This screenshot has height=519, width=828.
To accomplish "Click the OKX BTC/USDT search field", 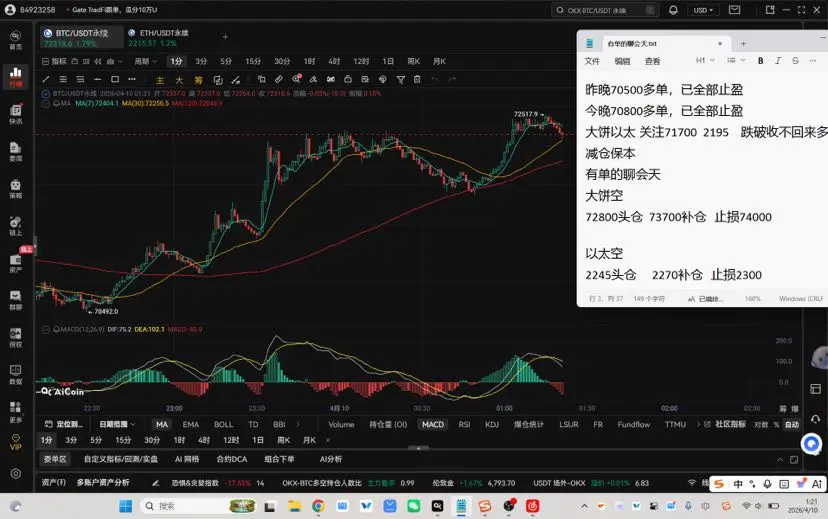I will (x=604, y=10).
